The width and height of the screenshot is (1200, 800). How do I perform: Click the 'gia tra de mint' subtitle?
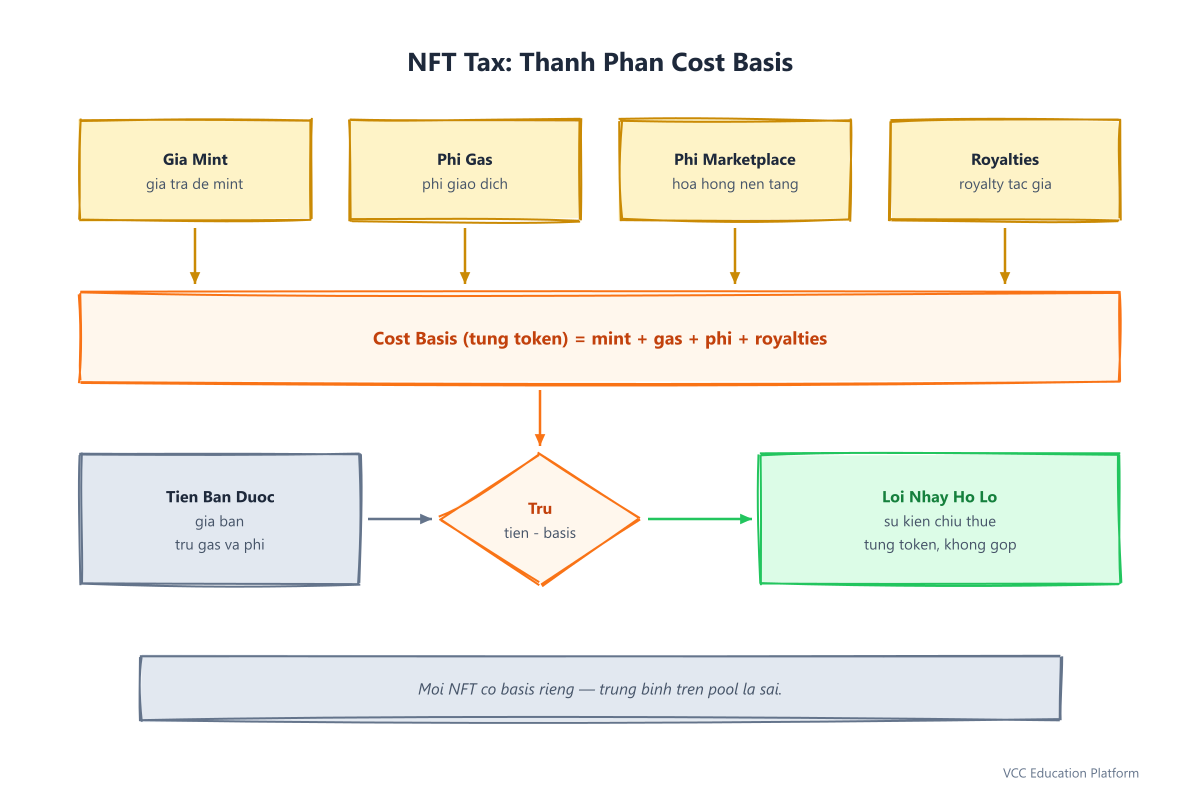pyautogui.click(x=195, y=184)
